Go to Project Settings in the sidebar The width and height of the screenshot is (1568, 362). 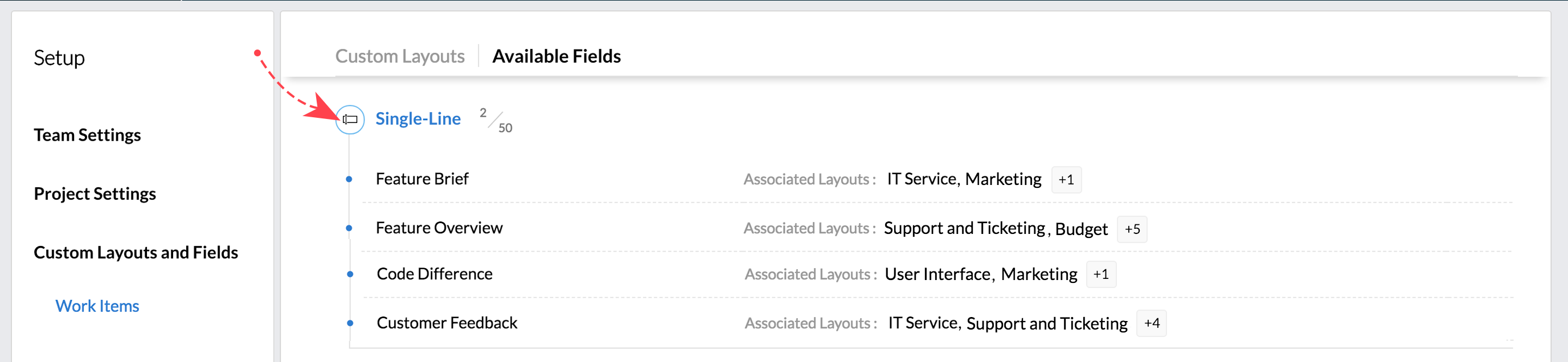coord(95,194)
